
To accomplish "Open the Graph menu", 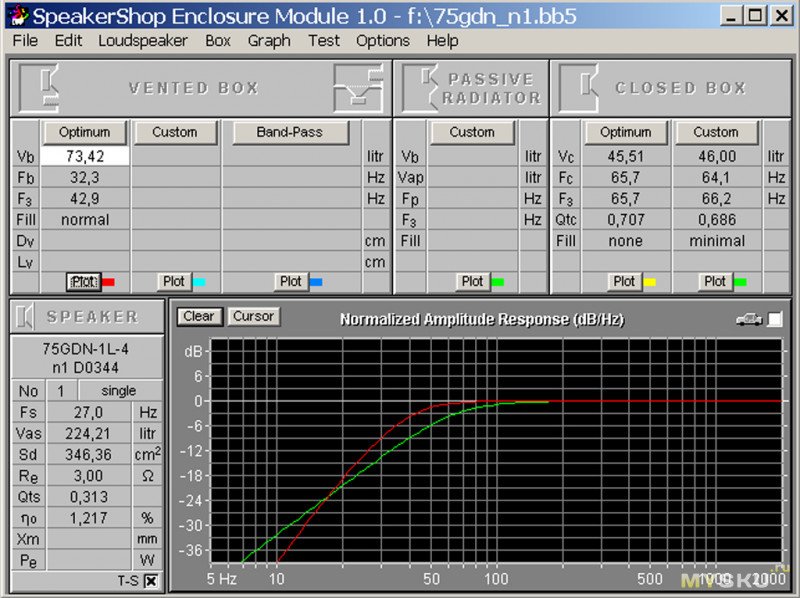I will pos(269,41).
